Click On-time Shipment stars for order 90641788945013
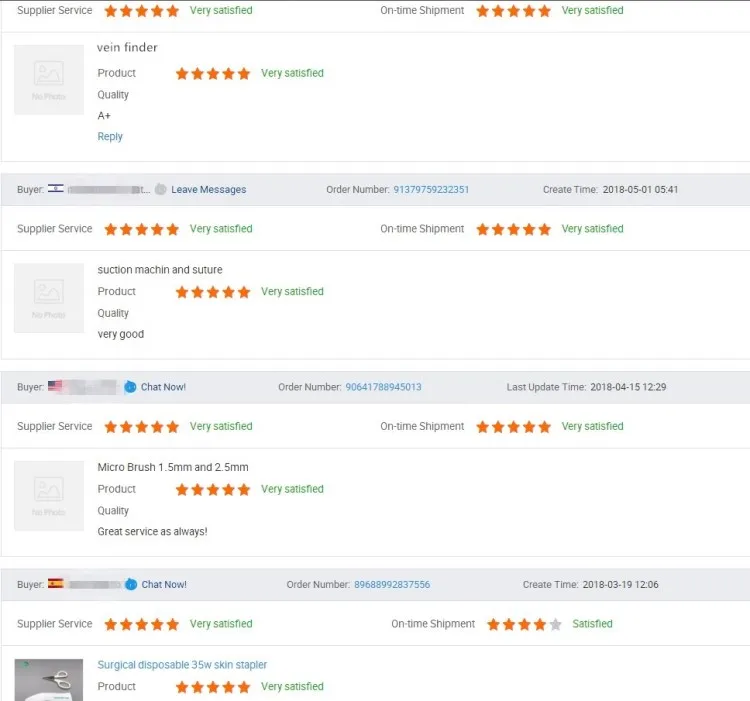Viewport: 750px width, 701px height. (514, 427)
